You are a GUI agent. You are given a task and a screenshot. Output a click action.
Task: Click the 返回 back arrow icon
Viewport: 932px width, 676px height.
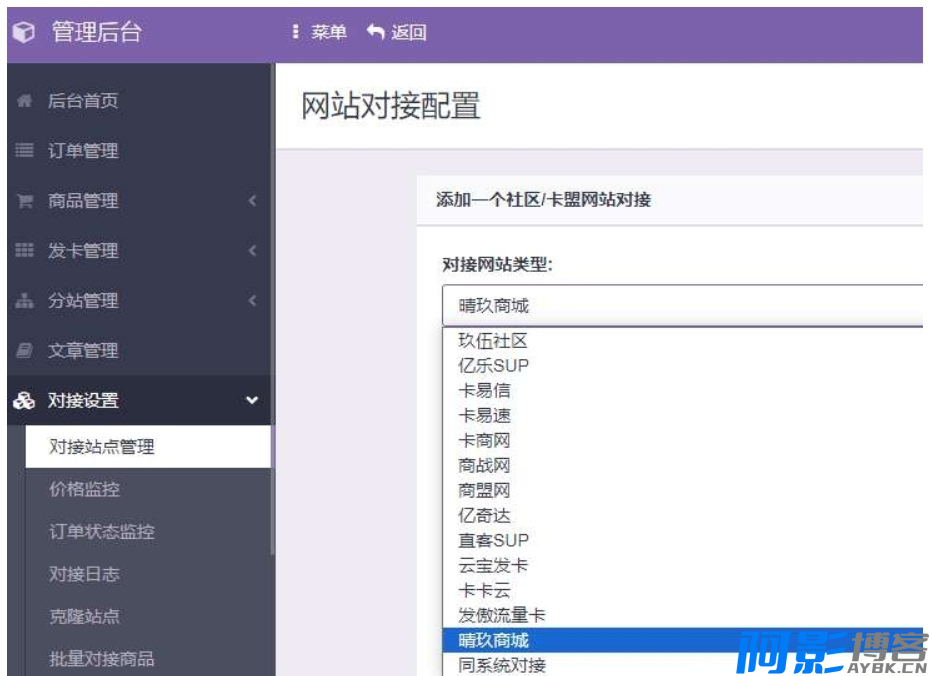[376, 31]
